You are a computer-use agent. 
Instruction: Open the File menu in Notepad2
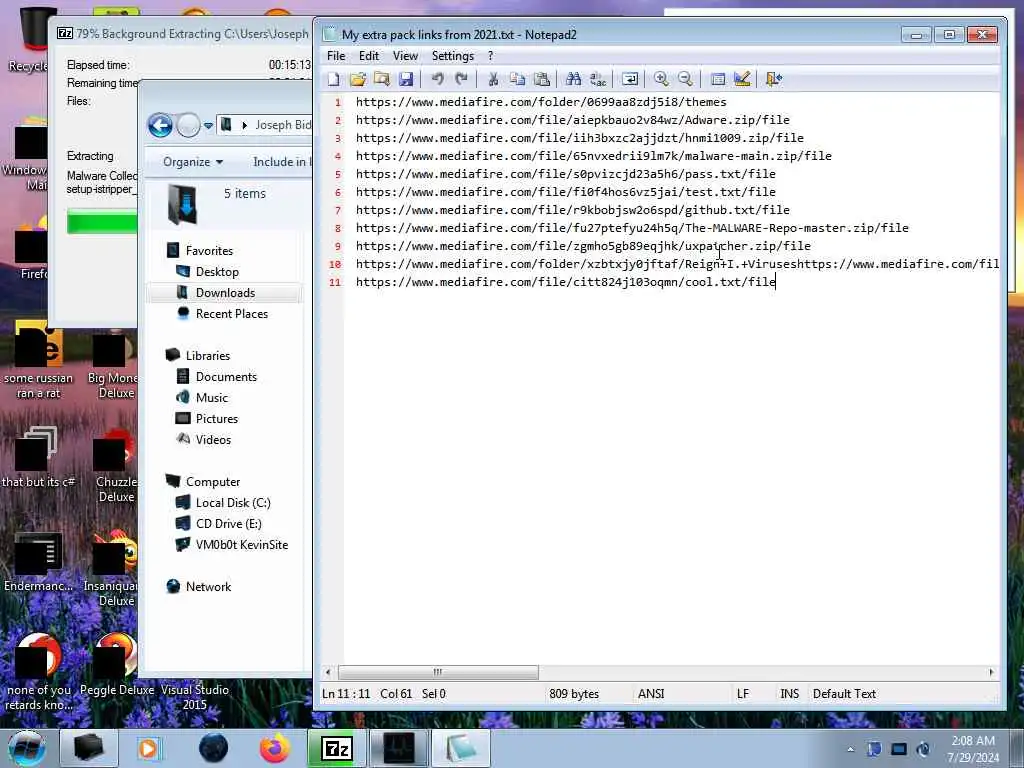[x=336, y=56]
